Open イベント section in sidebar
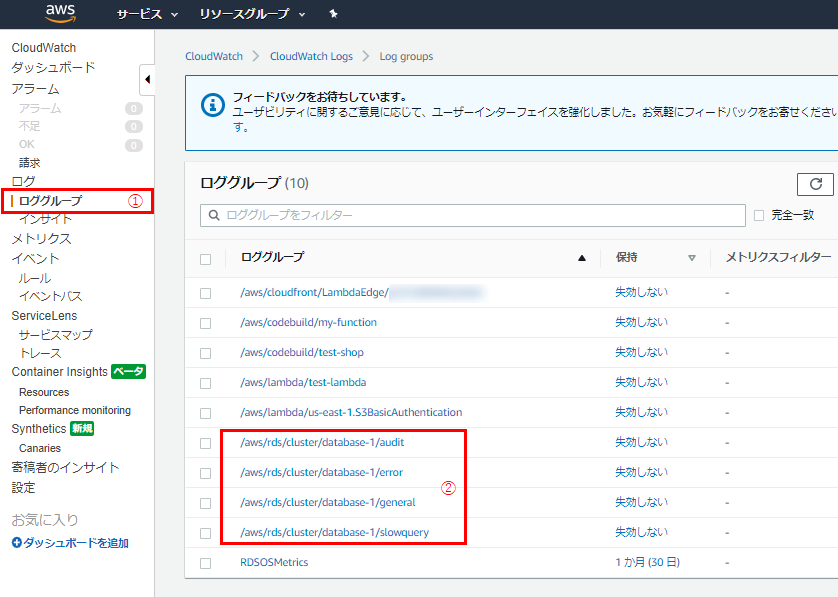This screenshot has width=838, height=597. coord(35,258)
